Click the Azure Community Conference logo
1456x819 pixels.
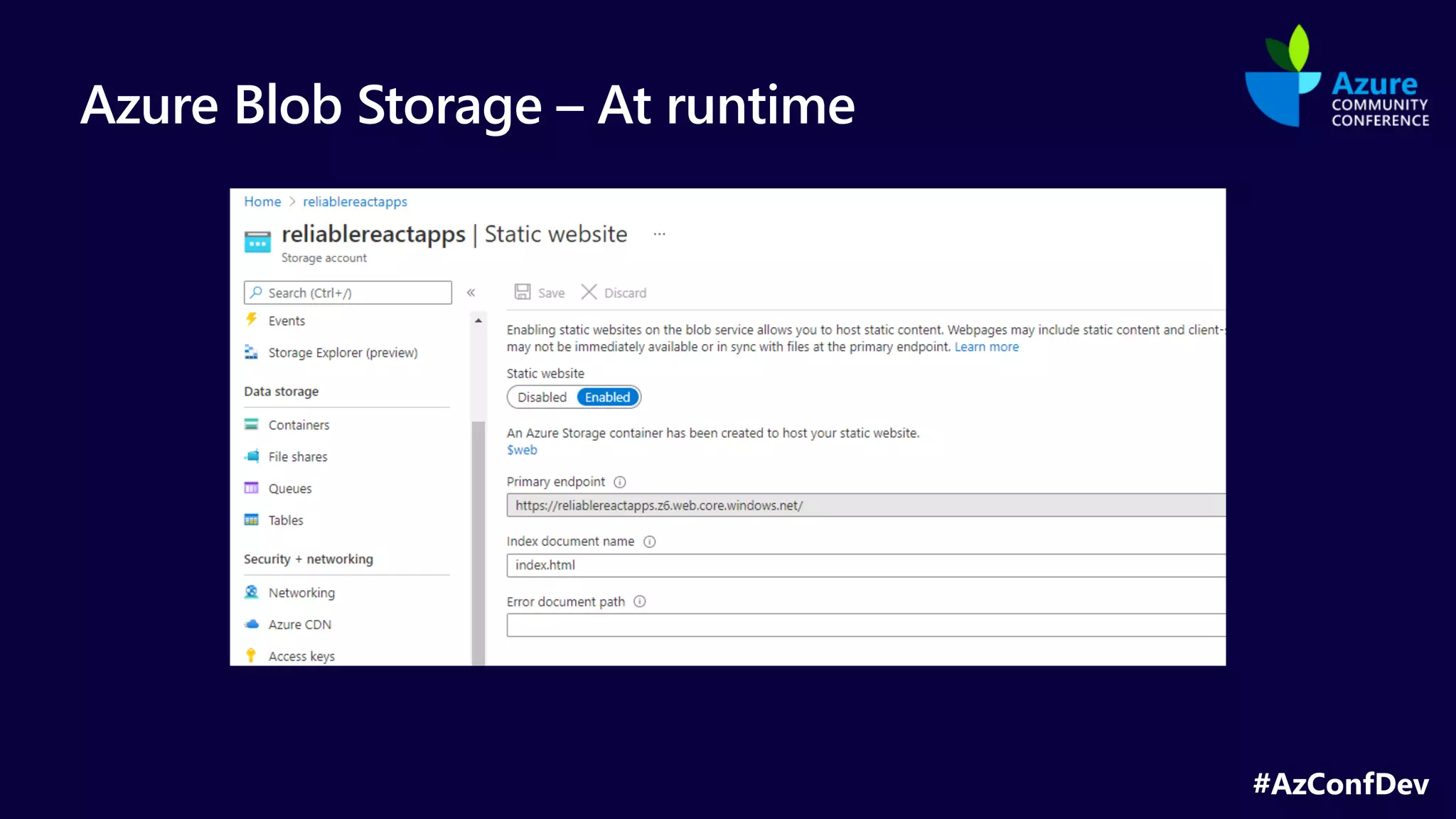pos(1337,77)
